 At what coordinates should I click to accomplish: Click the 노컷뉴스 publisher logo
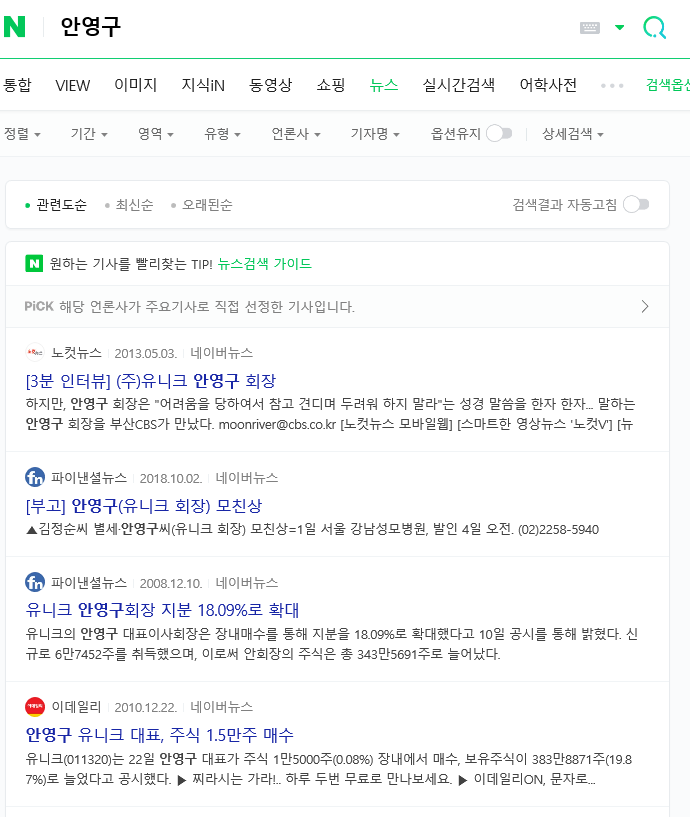(35, 352)
